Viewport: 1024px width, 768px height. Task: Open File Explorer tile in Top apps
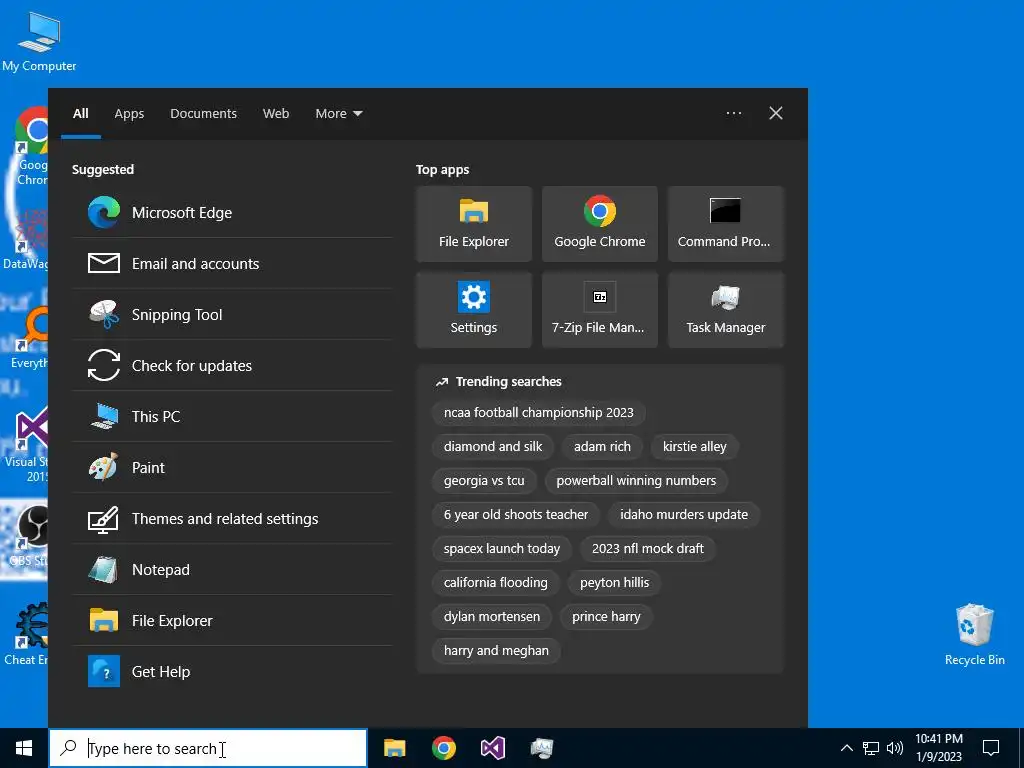coord(473,224)
